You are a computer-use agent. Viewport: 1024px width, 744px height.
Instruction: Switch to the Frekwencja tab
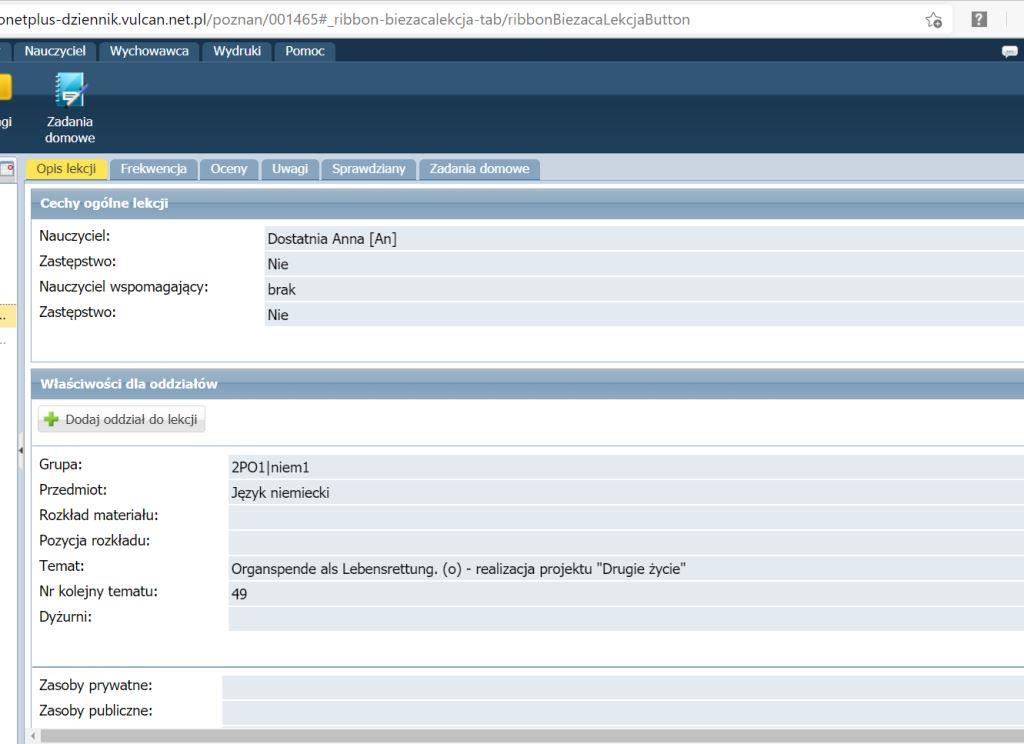153,169
